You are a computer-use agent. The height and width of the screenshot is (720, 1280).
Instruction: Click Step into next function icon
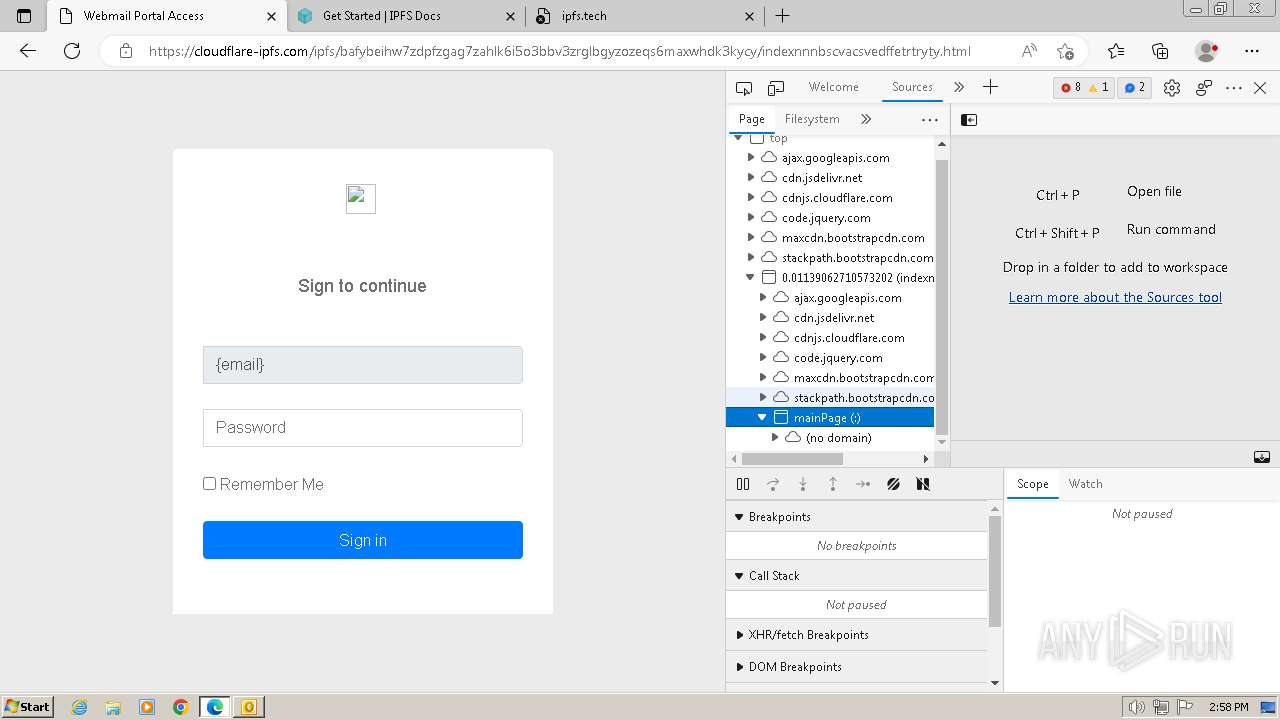tap(803, 484)
